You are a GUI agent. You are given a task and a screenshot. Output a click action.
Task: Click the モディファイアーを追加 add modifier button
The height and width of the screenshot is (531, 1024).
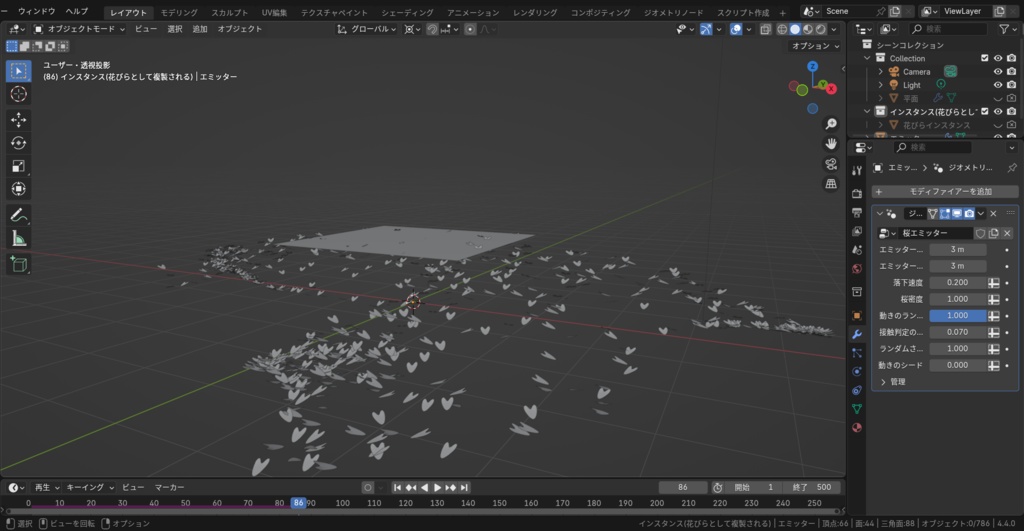pyautogui.click(x=945, y=191)
